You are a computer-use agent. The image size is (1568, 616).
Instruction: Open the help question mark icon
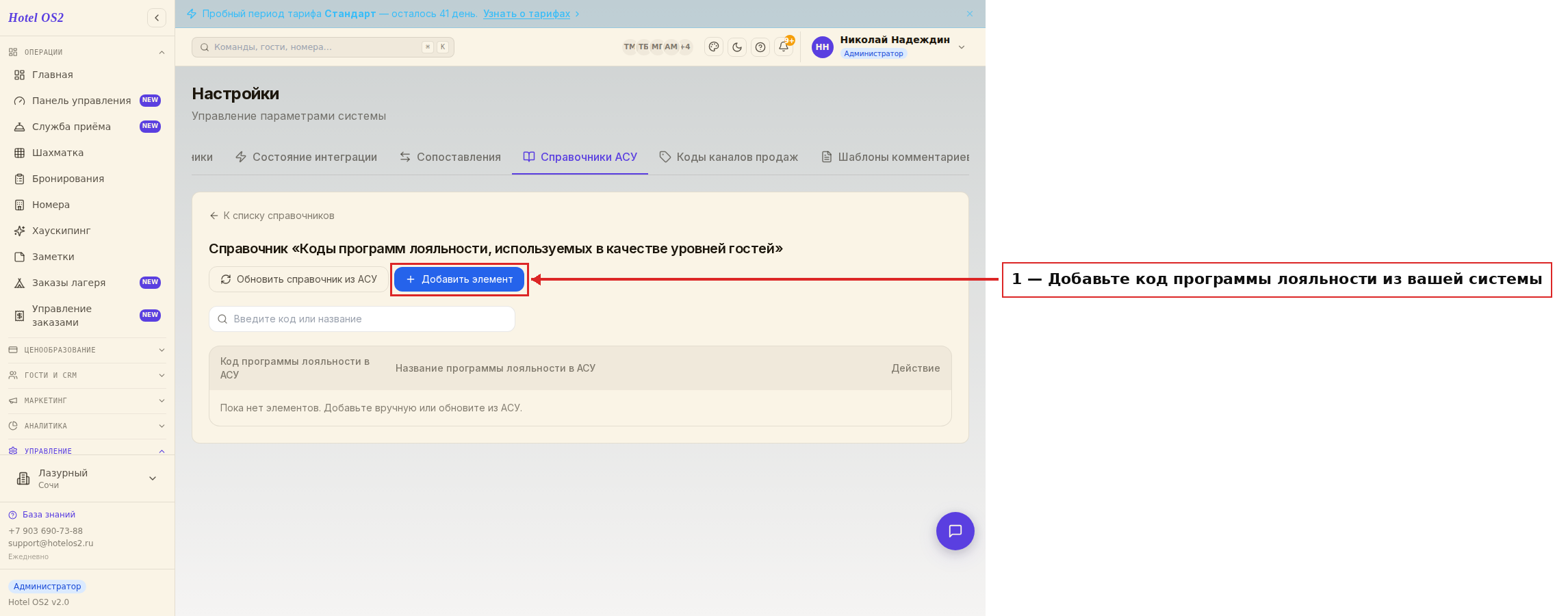pyautogui.click(x=760, y=47)
